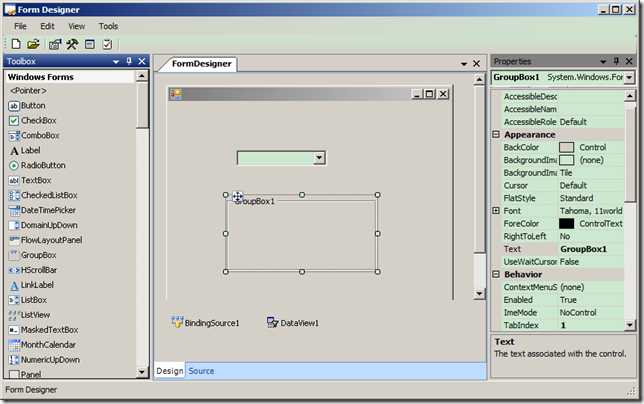Pin the Toolbox panel

[129, 61]
